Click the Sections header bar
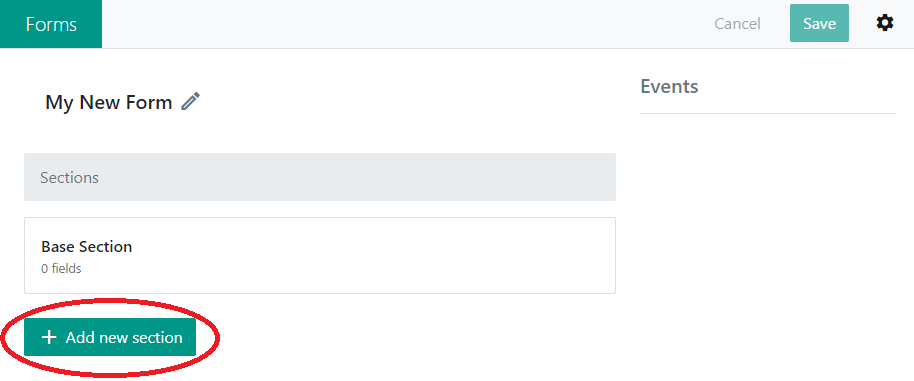The height and width of the screenshot is (381, 914). click(x=320, y=177)
